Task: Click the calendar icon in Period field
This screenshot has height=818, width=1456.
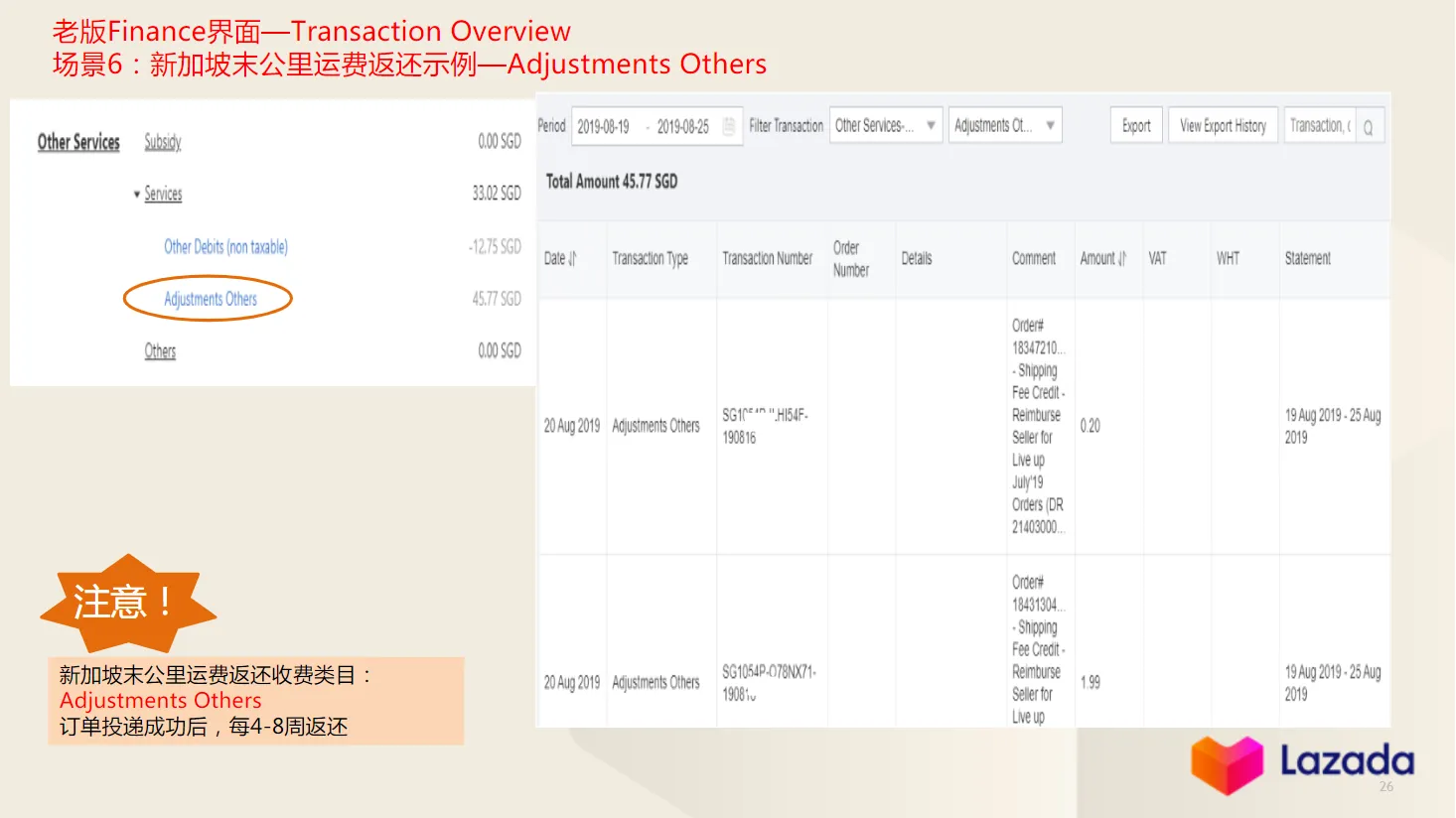Action: [x=728, y=126]
